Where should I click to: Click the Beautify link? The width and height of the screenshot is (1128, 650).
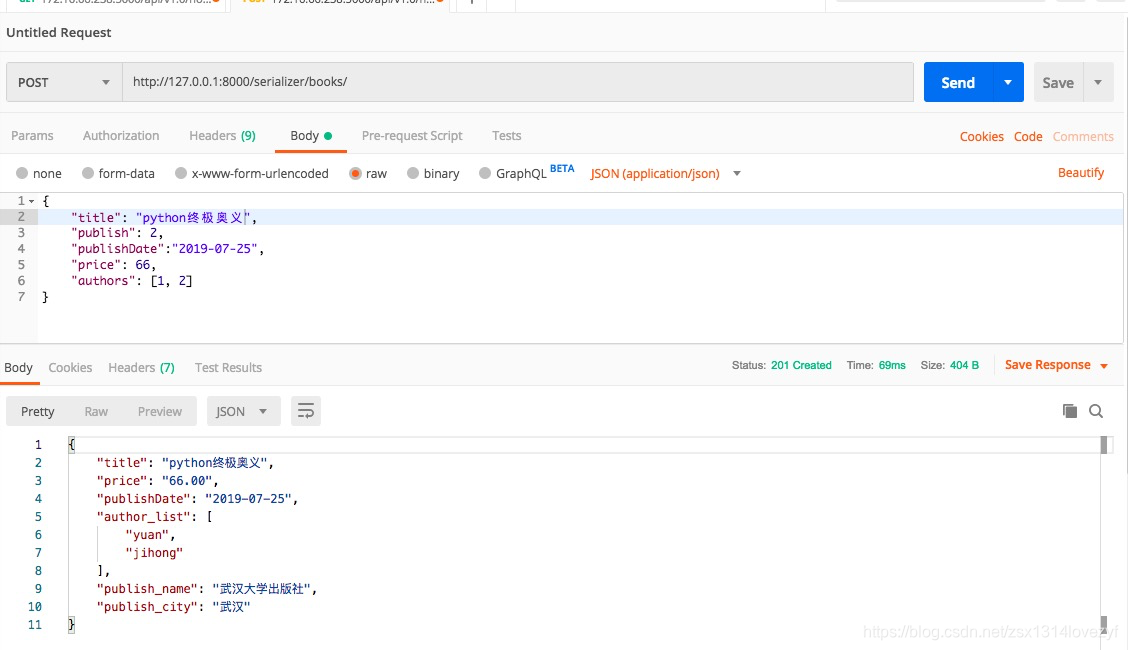coord(1081,173)
